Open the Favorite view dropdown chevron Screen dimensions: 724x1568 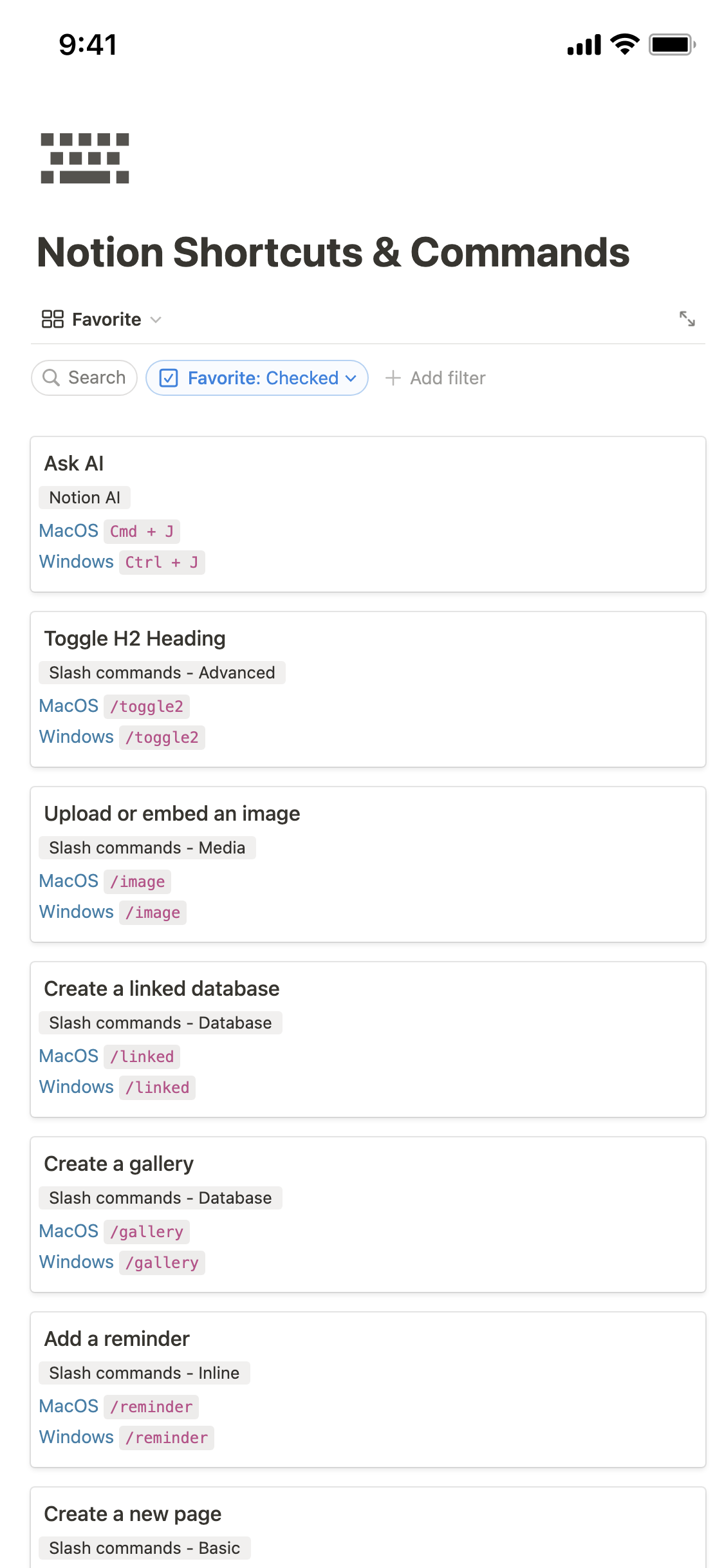156,320
